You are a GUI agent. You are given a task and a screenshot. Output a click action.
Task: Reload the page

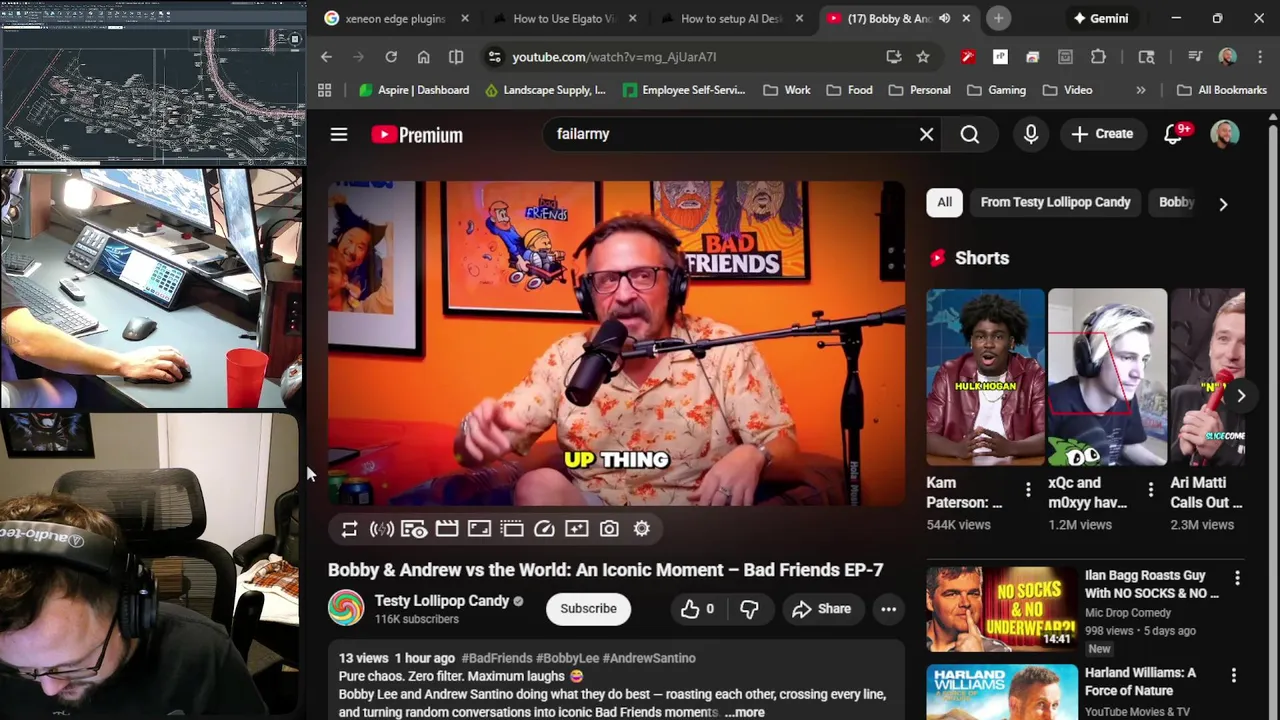pyautogui.click(x=391, y=57)
